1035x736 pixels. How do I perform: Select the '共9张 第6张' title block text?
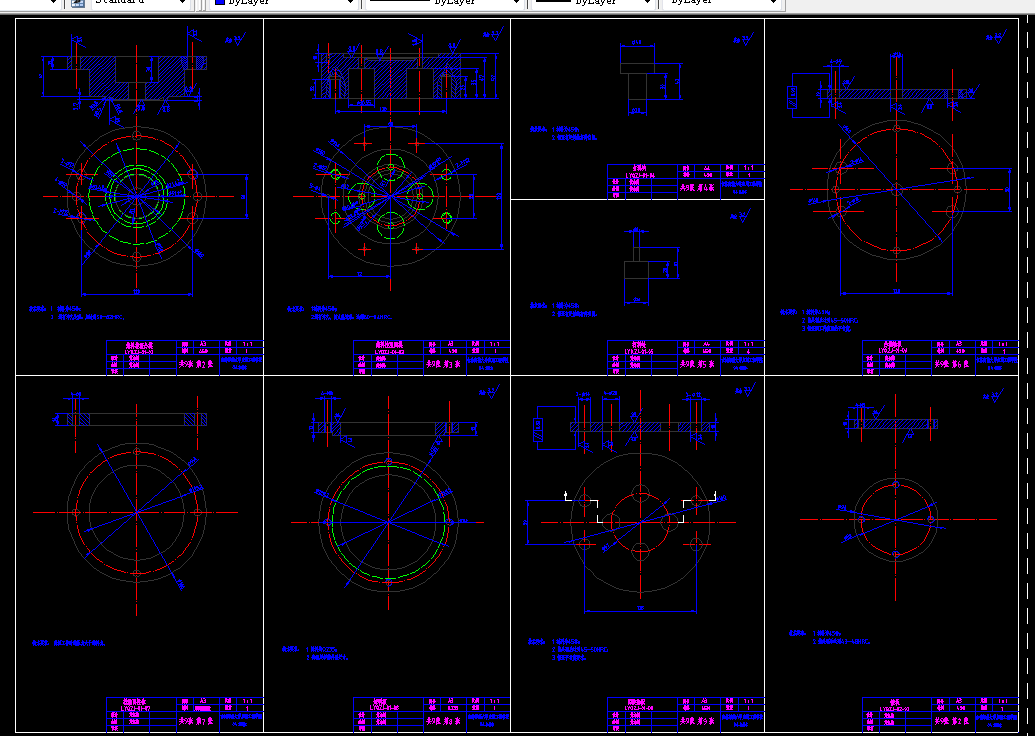point(952,363)
